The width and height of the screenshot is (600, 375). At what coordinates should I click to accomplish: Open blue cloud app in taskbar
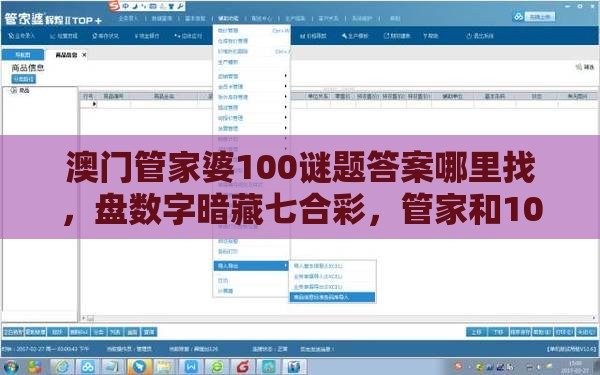[x=88, y=367]
